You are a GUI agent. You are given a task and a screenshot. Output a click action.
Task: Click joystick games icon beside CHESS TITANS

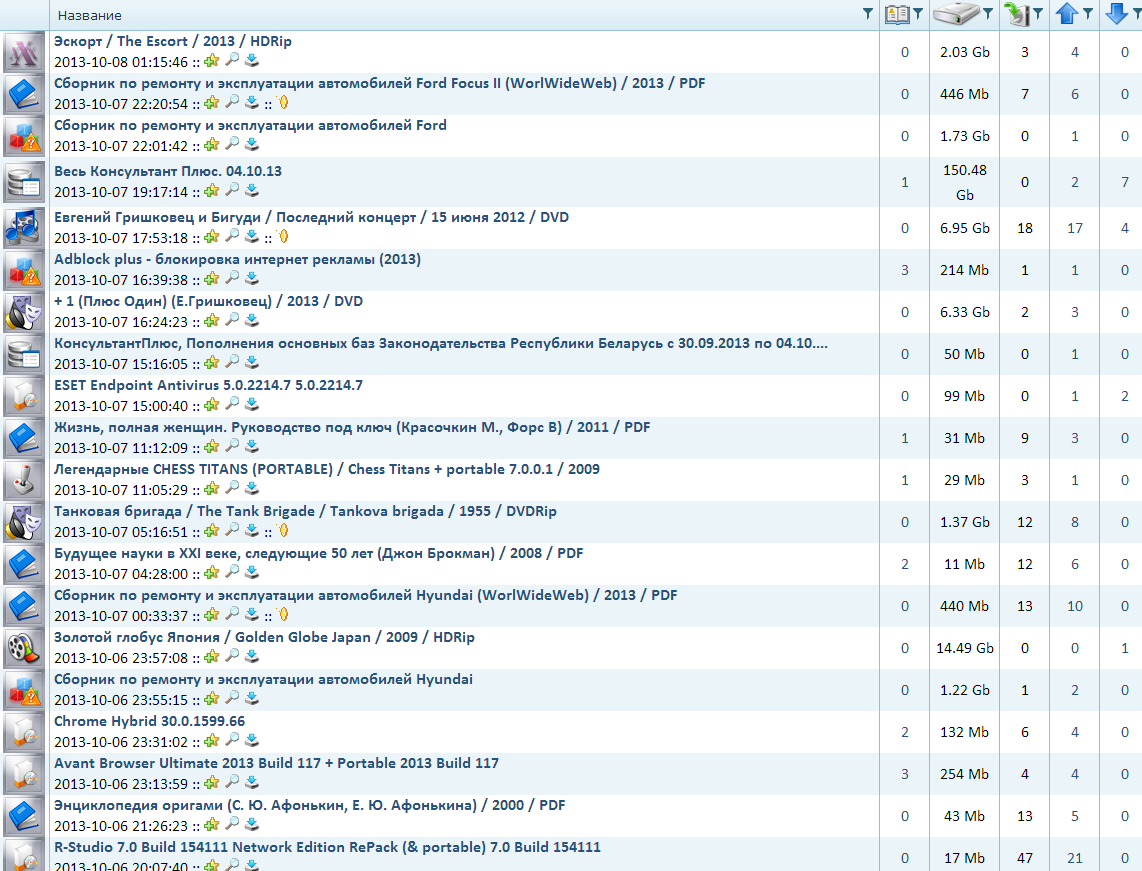(24, 480)
